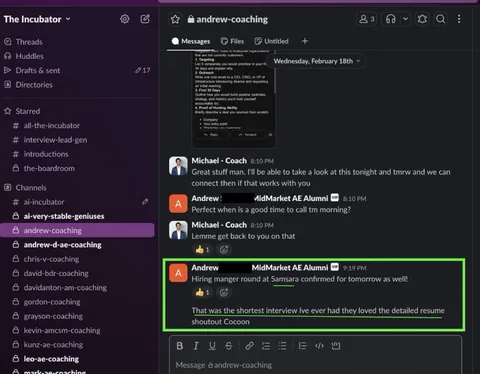Toggle strikethrough formatting in composer
480x374 pixels.
(x=228, y=346)
